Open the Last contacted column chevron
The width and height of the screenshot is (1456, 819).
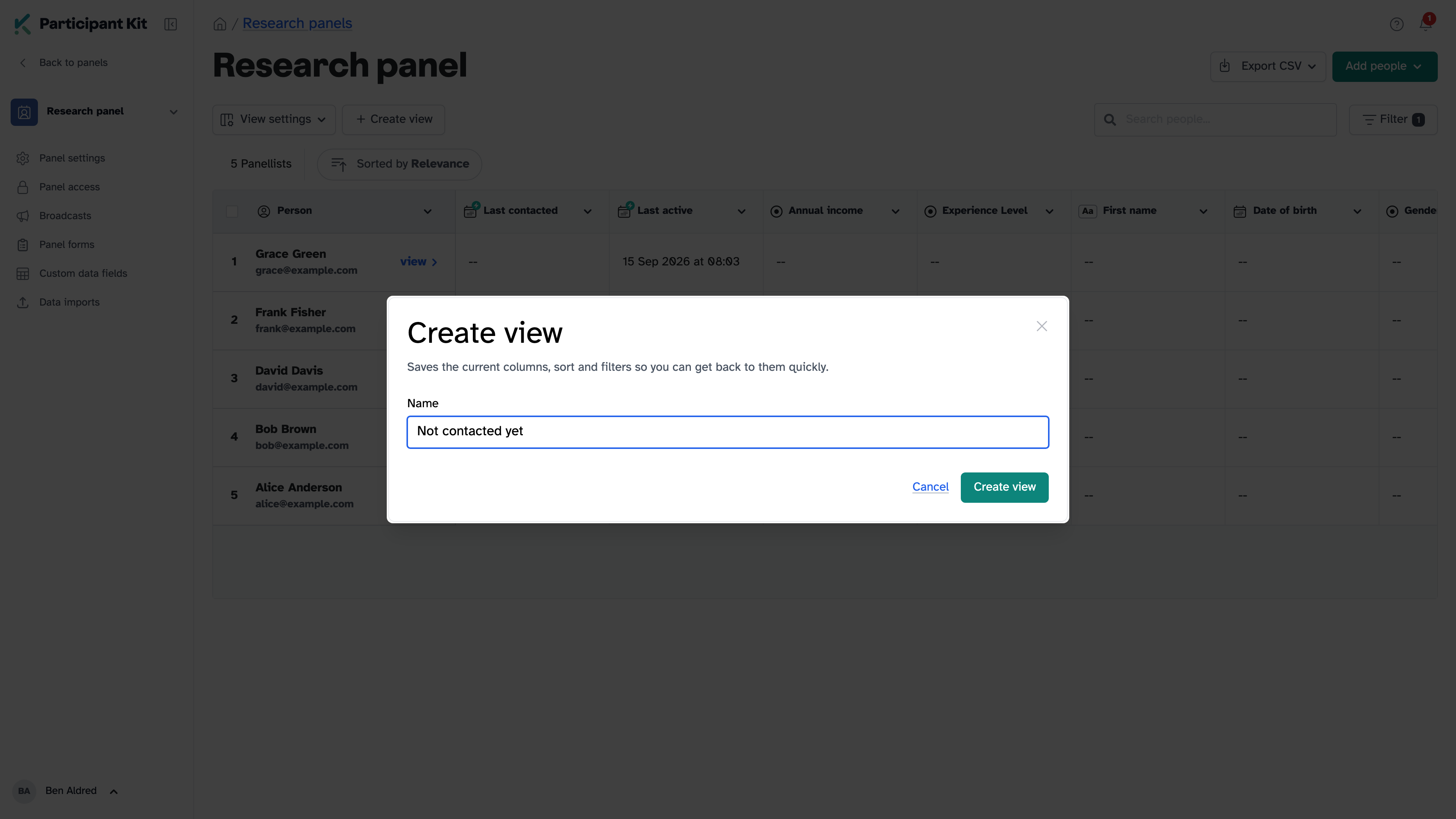coord(587,212)
